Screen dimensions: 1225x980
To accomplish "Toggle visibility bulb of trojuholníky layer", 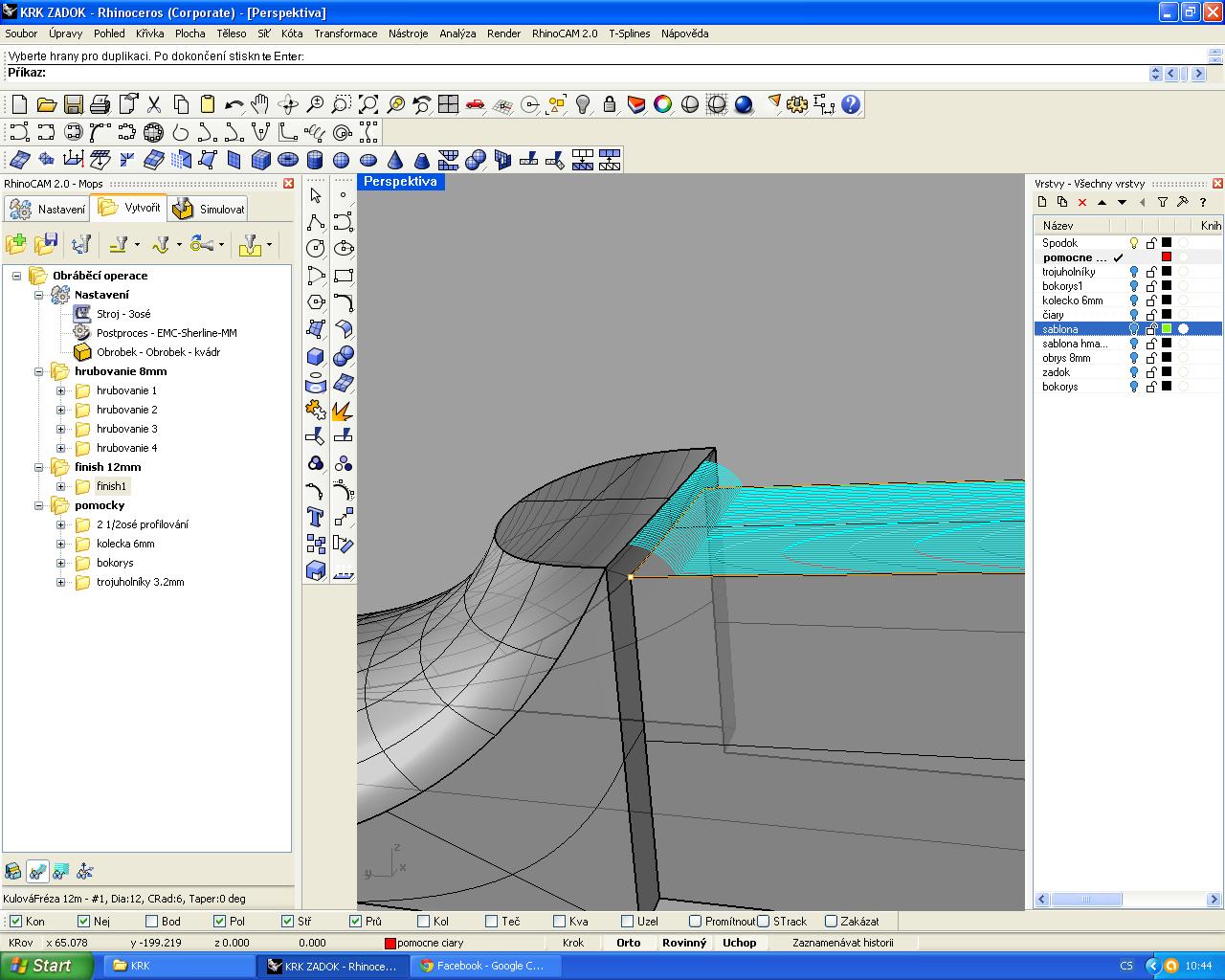I will tap(1134, 272).
